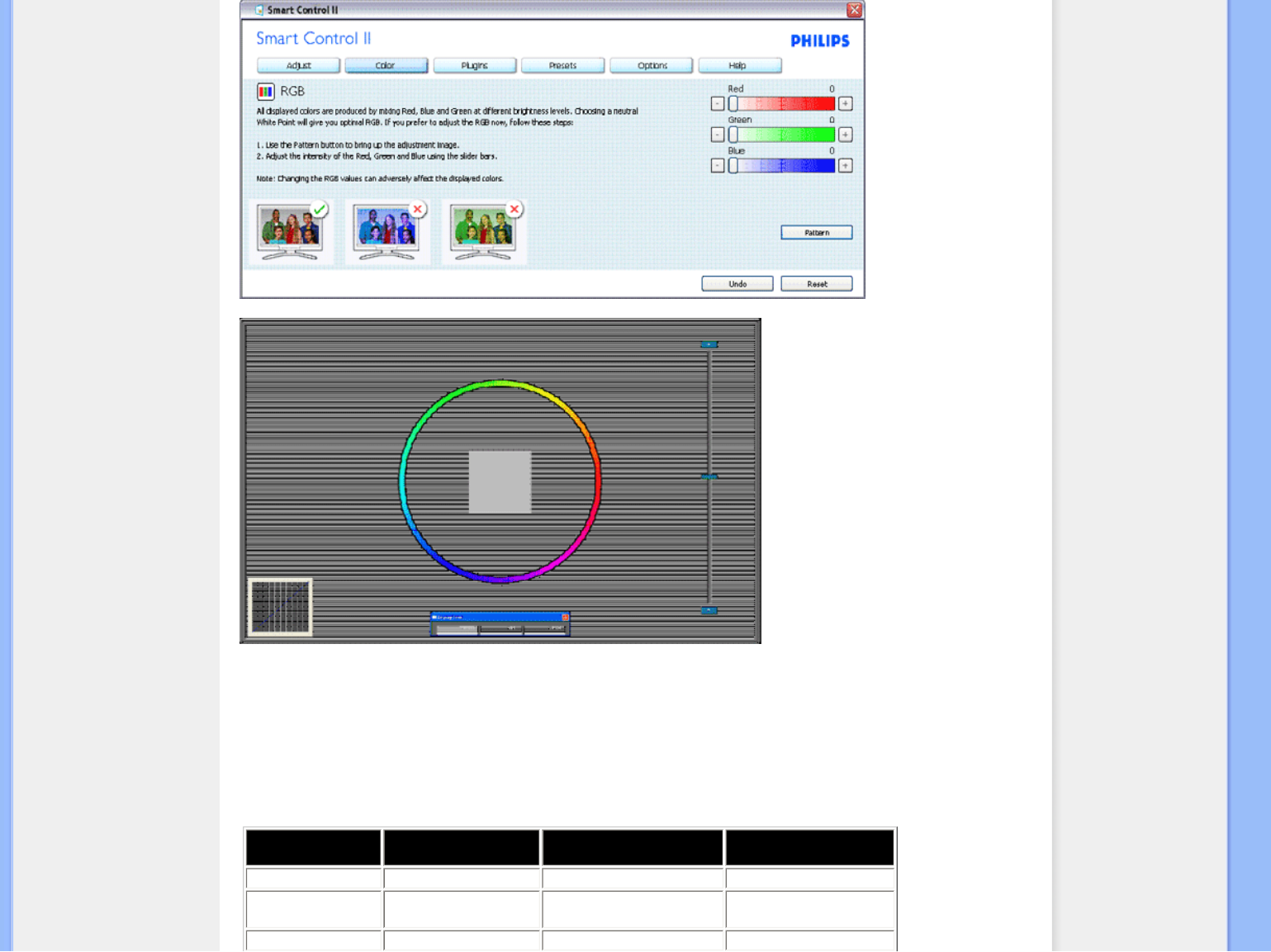1271x952 pixels.
Task: Increase Blue with the plus button
Action: tap(845, 166)
